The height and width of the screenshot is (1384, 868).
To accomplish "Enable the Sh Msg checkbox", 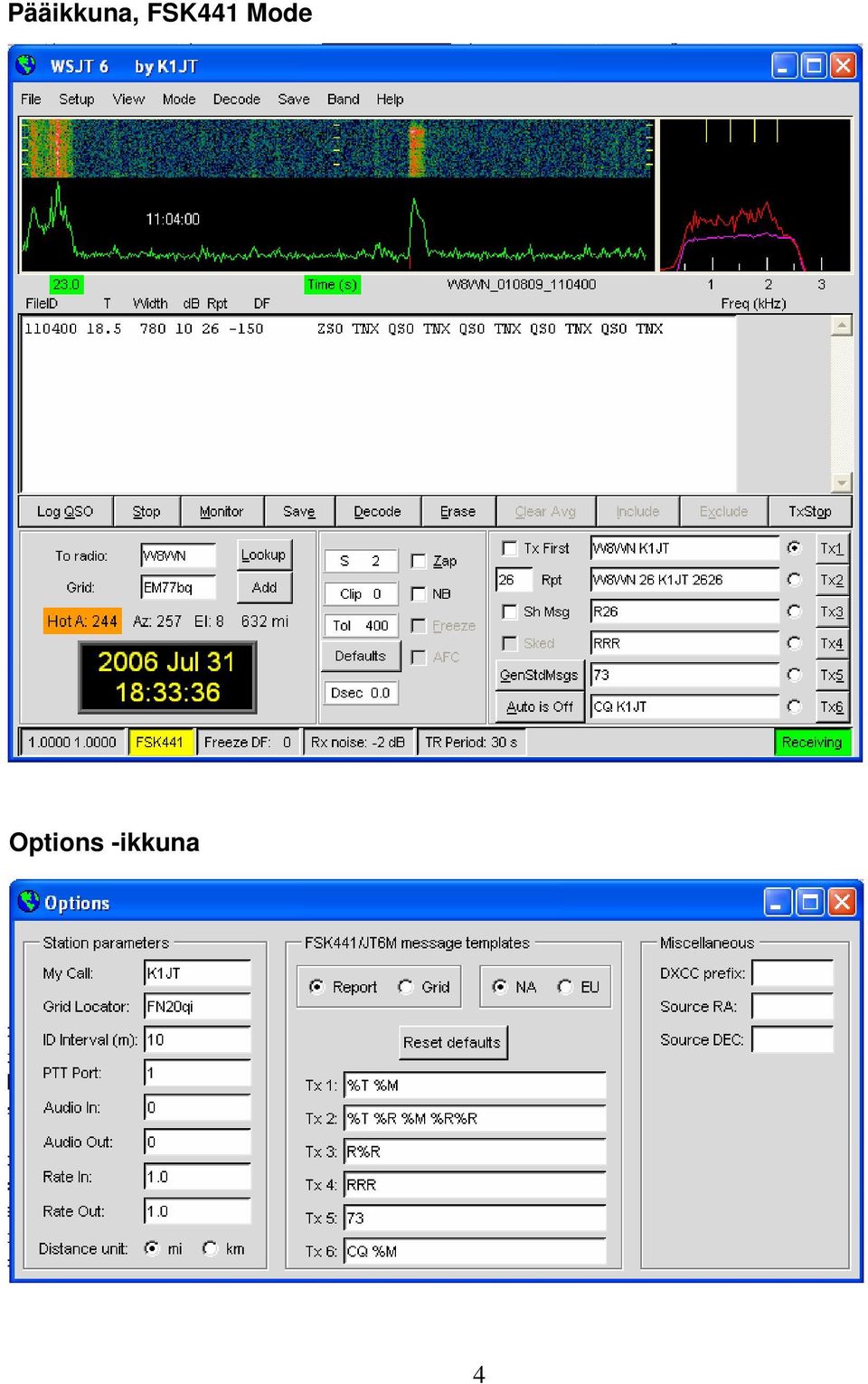I will click(x=509, y=611).
